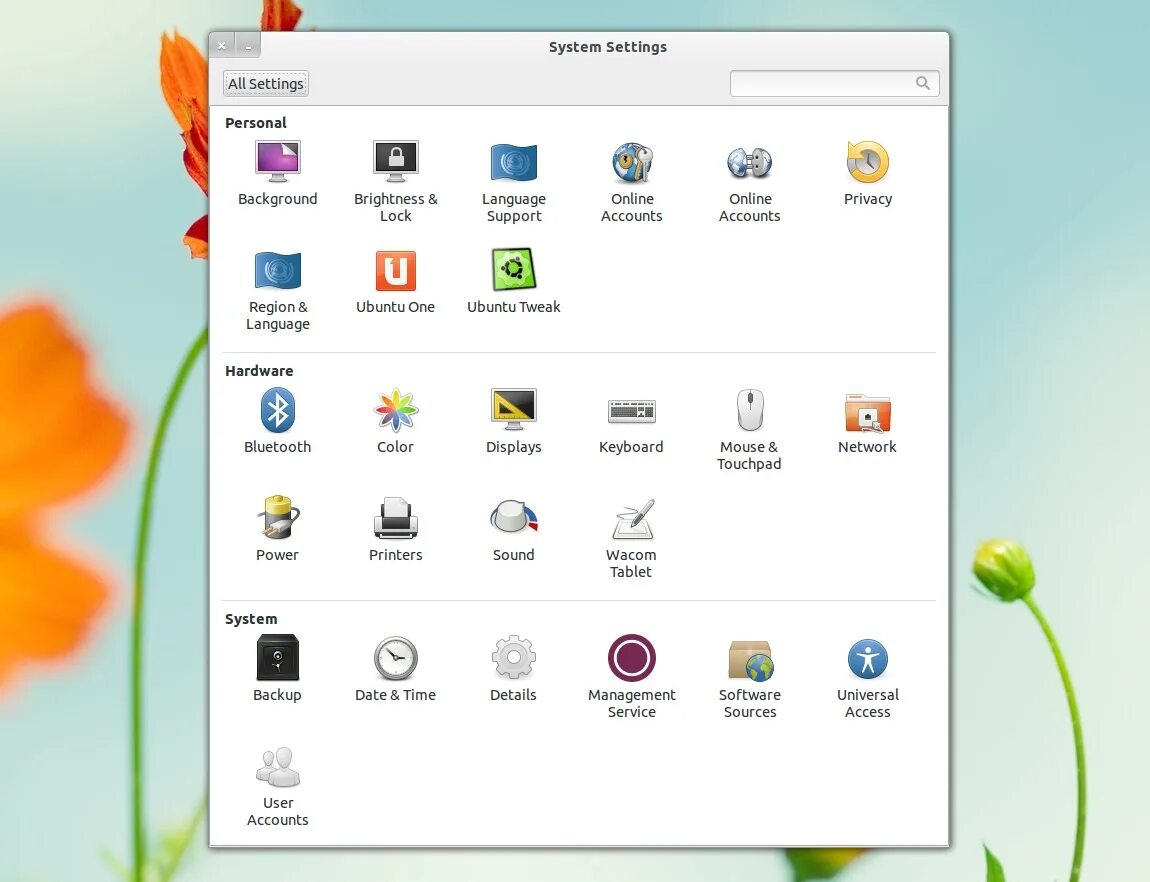
Task: Open Sound settings
Action: (x=513, y=517)
